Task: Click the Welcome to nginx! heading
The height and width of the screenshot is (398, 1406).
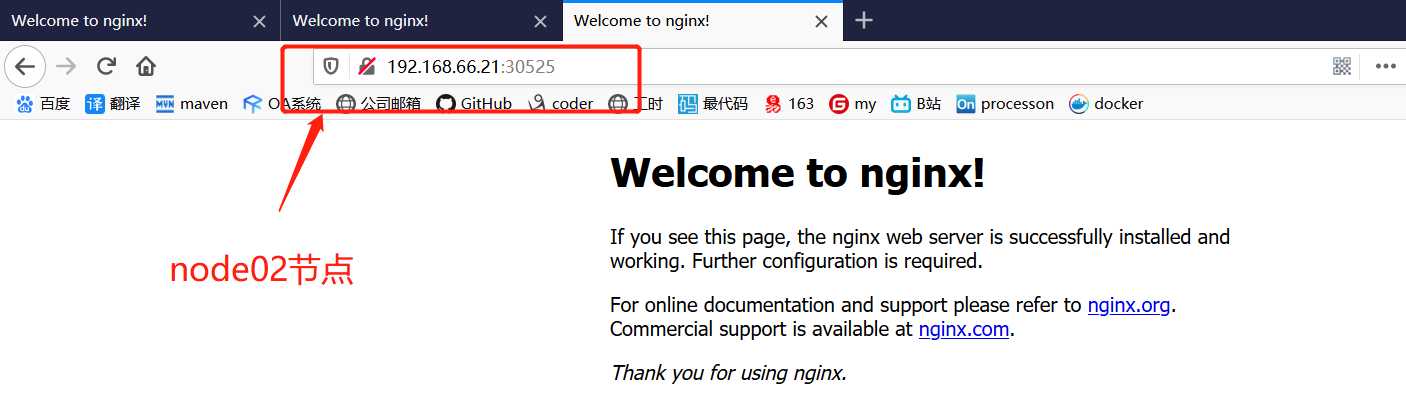Action: point(798,173)
